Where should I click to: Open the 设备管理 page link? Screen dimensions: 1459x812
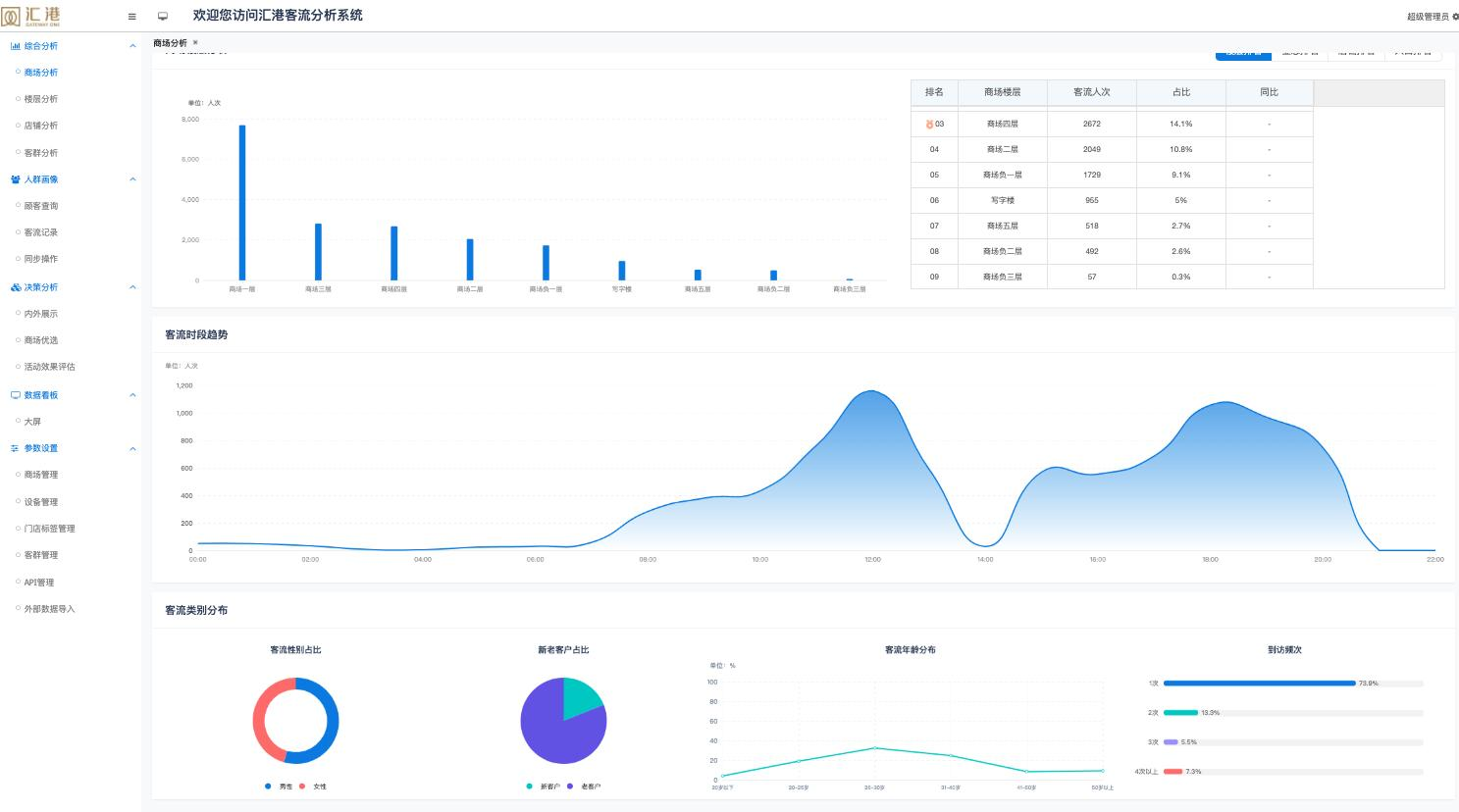pos(41,502)
